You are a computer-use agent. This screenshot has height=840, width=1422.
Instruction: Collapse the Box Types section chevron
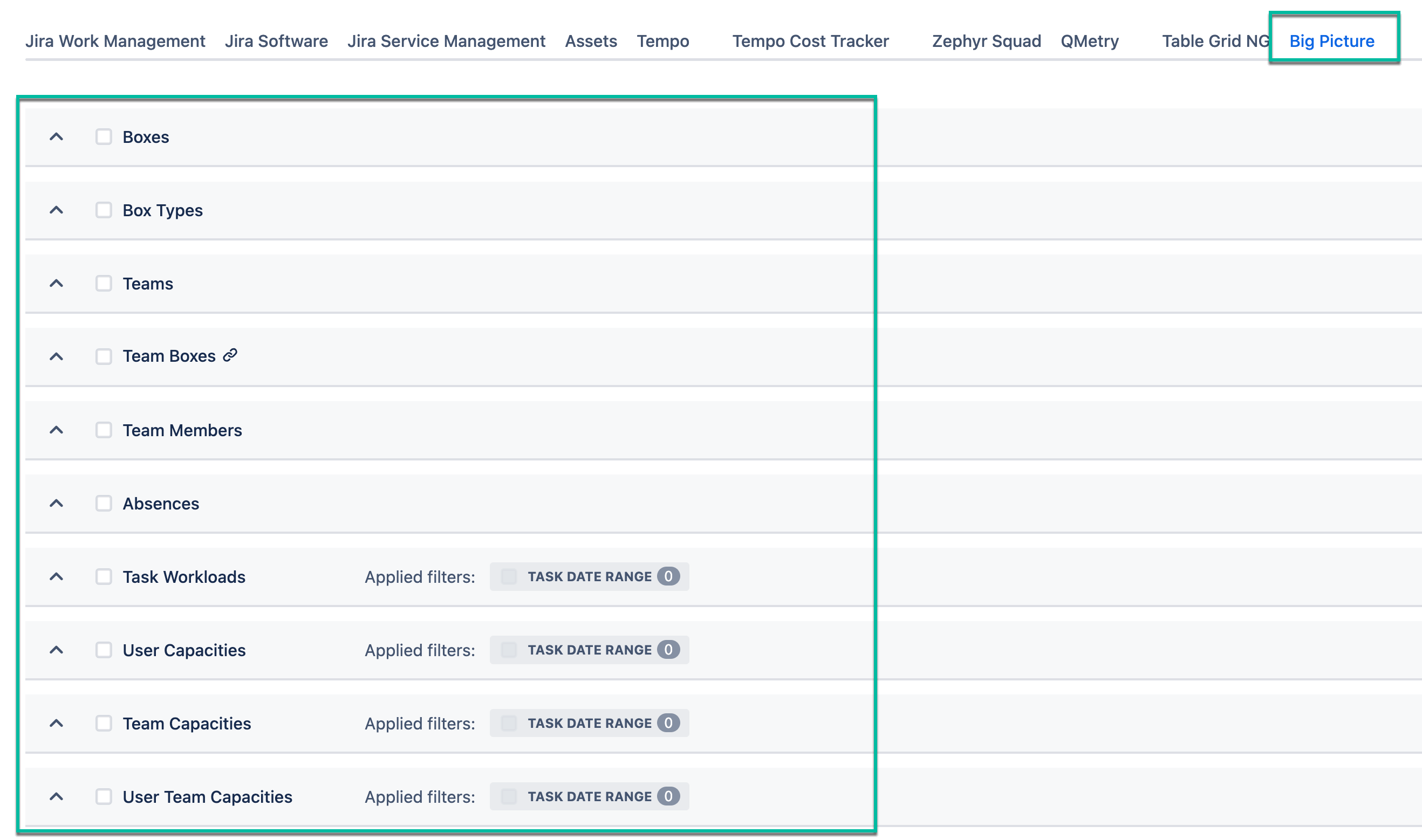click(x=56, y=210)
